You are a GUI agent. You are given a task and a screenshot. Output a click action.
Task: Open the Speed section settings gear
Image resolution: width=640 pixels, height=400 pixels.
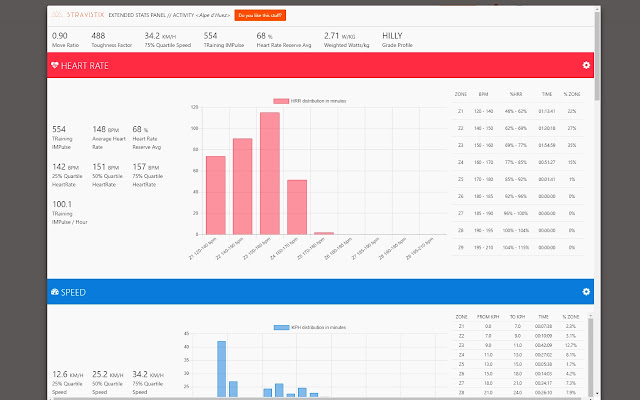click(586, 292)
